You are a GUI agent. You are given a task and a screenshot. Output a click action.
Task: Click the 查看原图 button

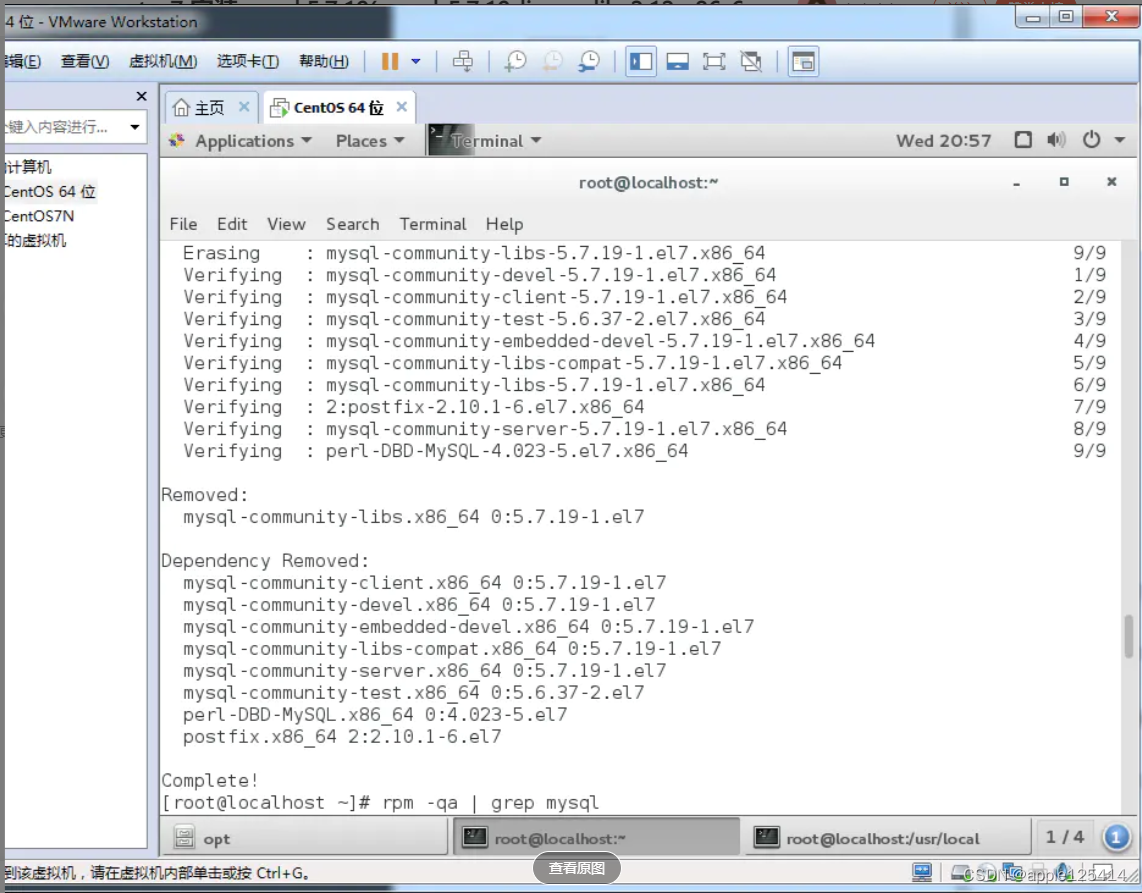(577, 869)
